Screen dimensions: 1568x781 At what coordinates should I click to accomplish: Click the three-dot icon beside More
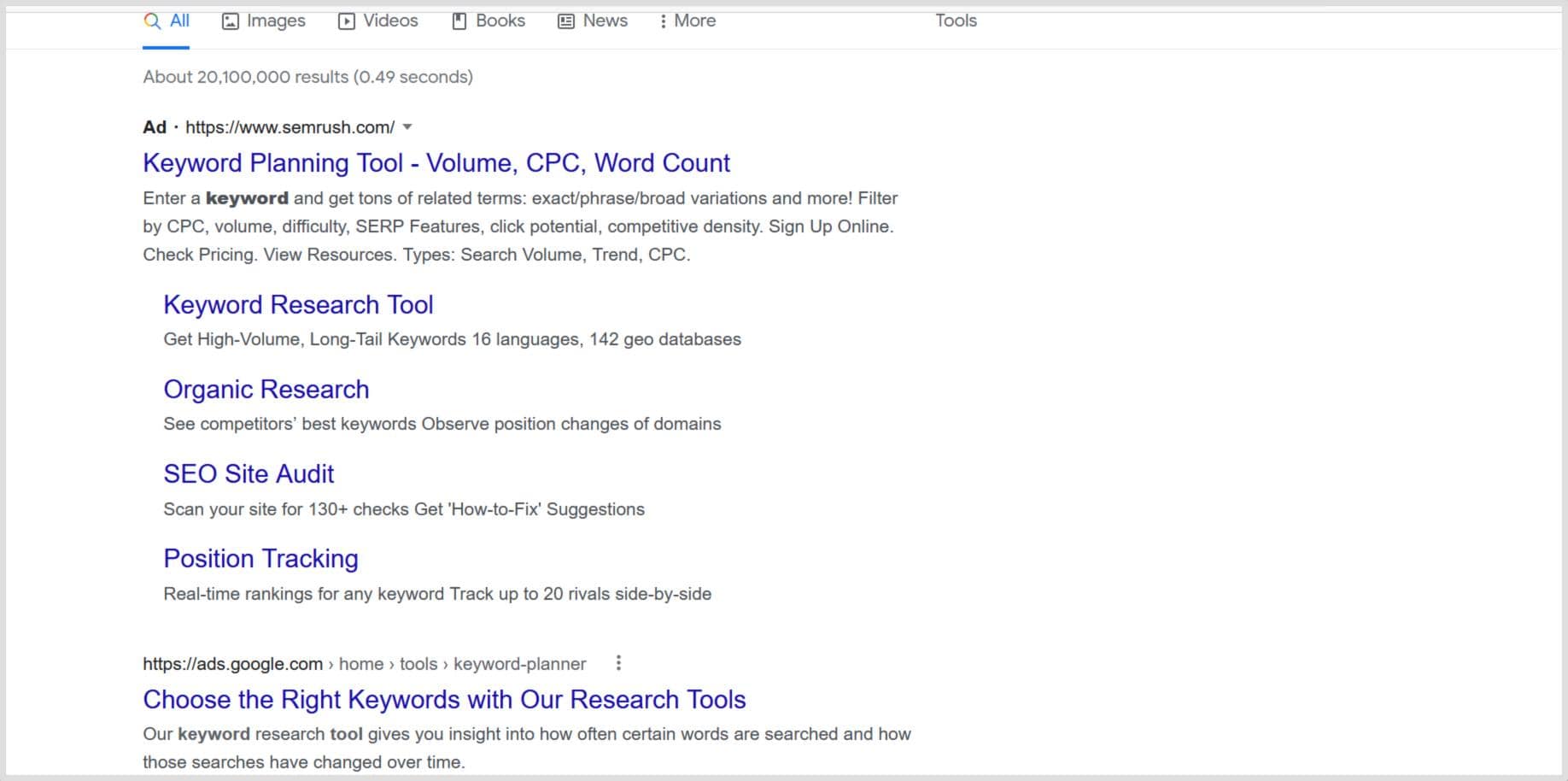coord(663,21)
